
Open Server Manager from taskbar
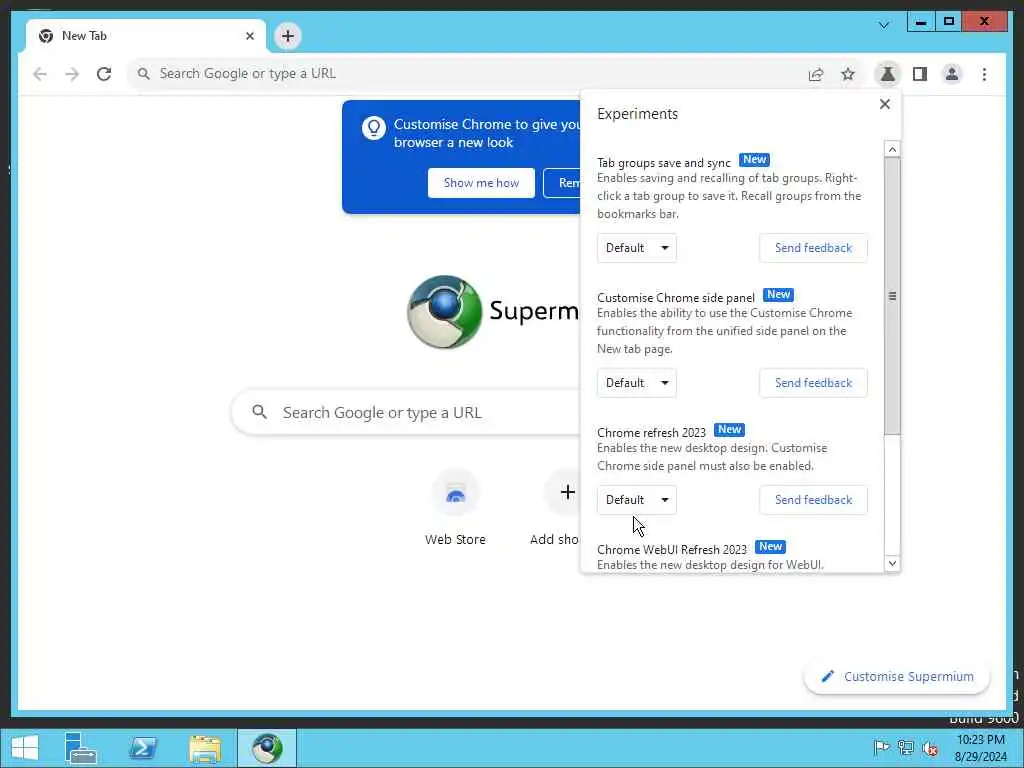point(80,748)
